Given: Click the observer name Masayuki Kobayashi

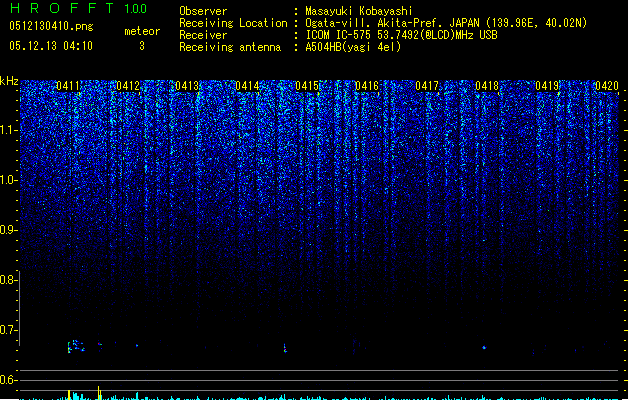Looking at the screenshot, I should pyautogui.click(x=359, y=11).
